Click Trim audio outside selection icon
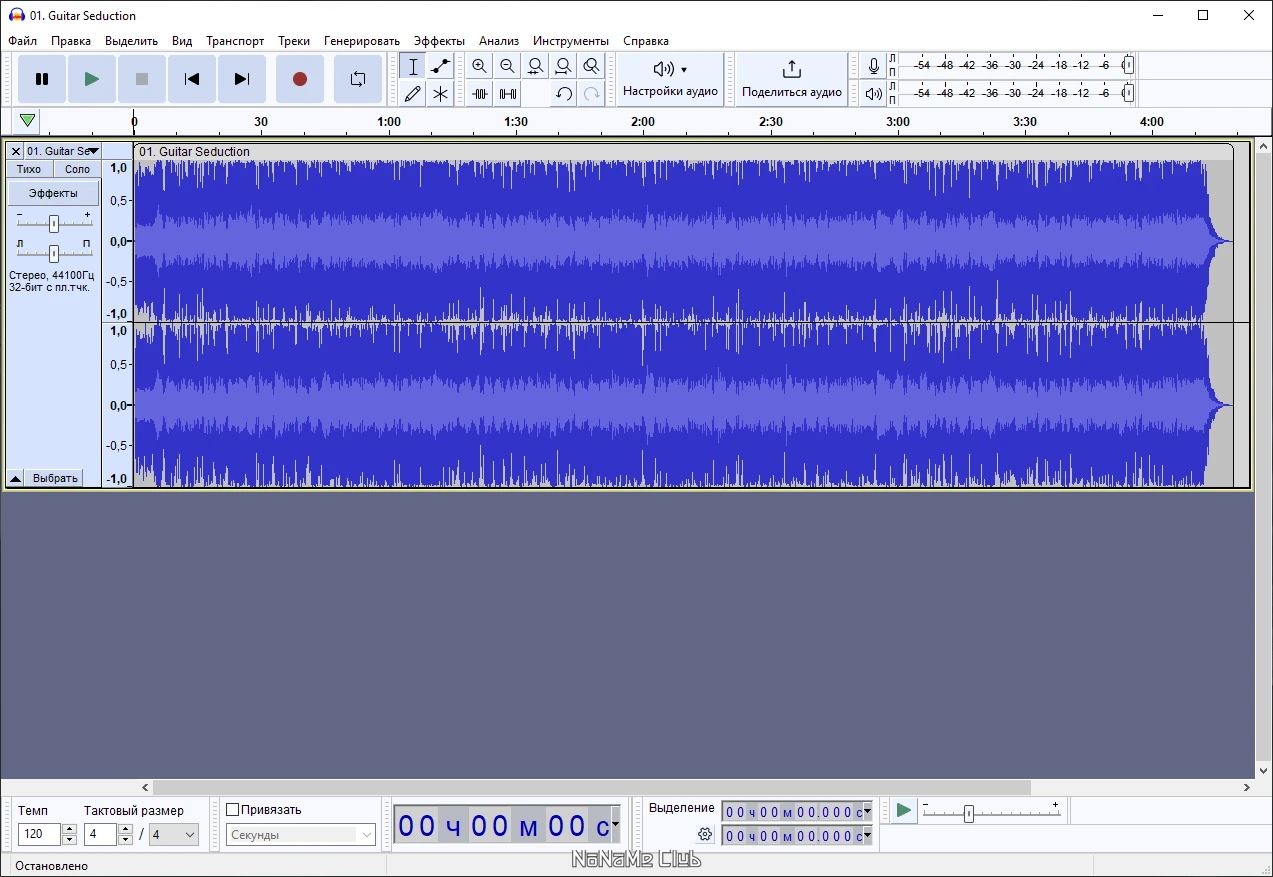Image resolution: width=1273 pixels, height=877 pixels. 480,94
